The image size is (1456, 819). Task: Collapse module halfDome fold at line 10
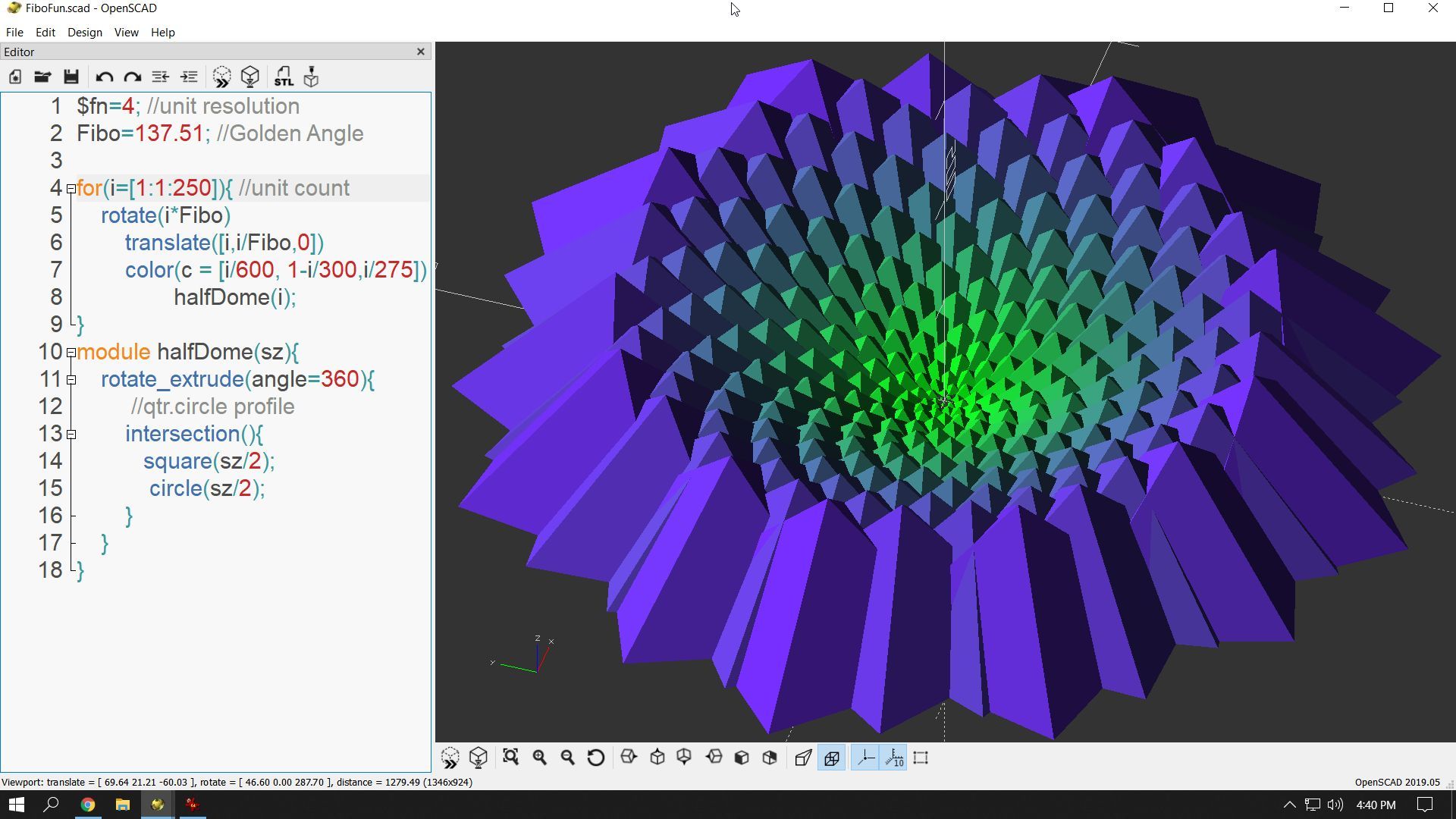coord(71,353)
